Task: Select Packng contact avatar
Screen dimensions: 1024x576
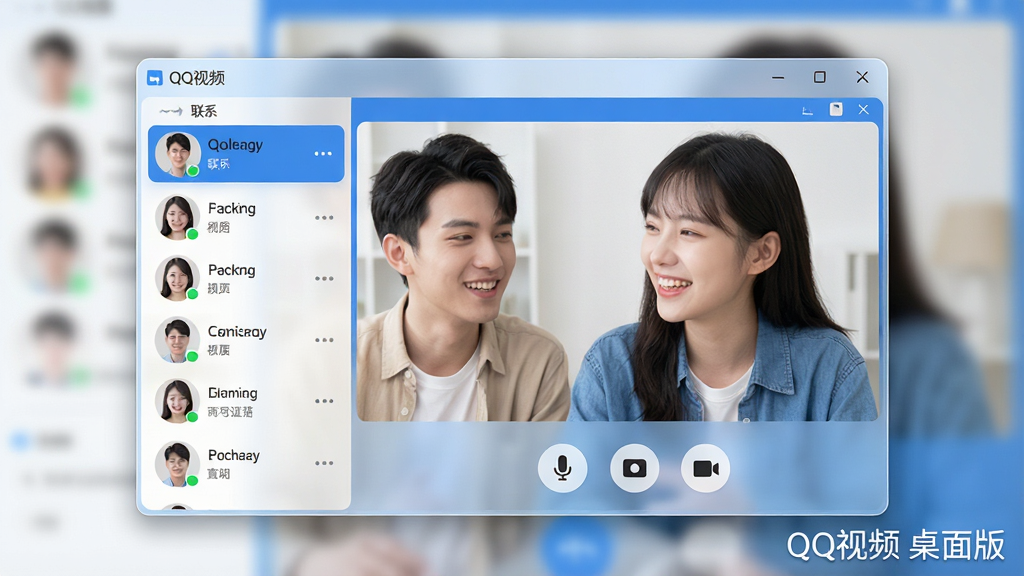Action: click(x=178, y=278)
